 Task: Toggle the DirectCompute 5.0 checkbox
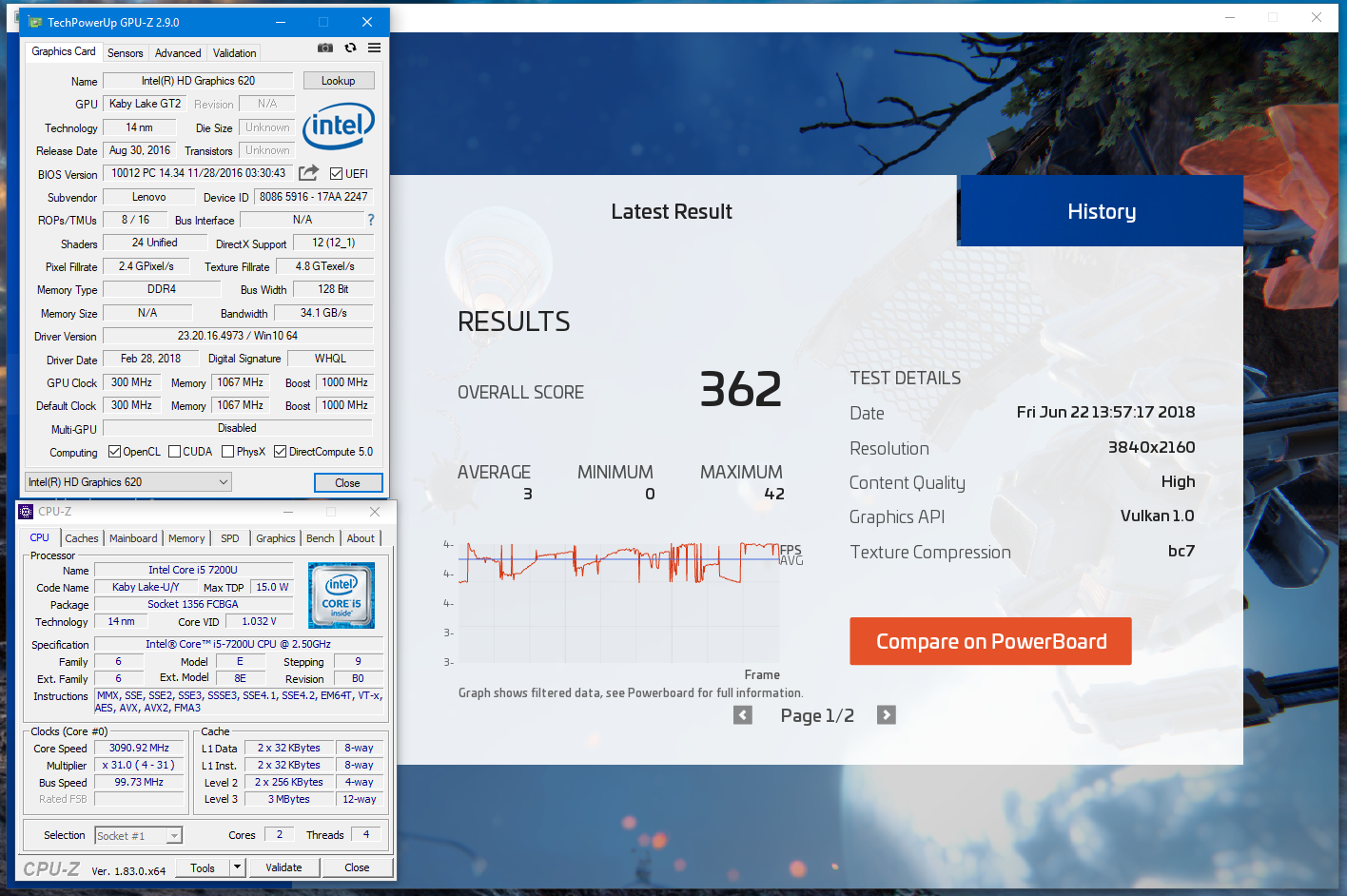click(x=280, y=452)
